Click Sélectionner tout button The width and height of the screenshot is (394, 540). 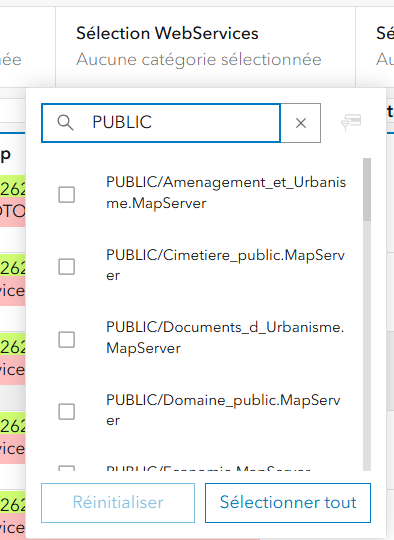[288, 503]
